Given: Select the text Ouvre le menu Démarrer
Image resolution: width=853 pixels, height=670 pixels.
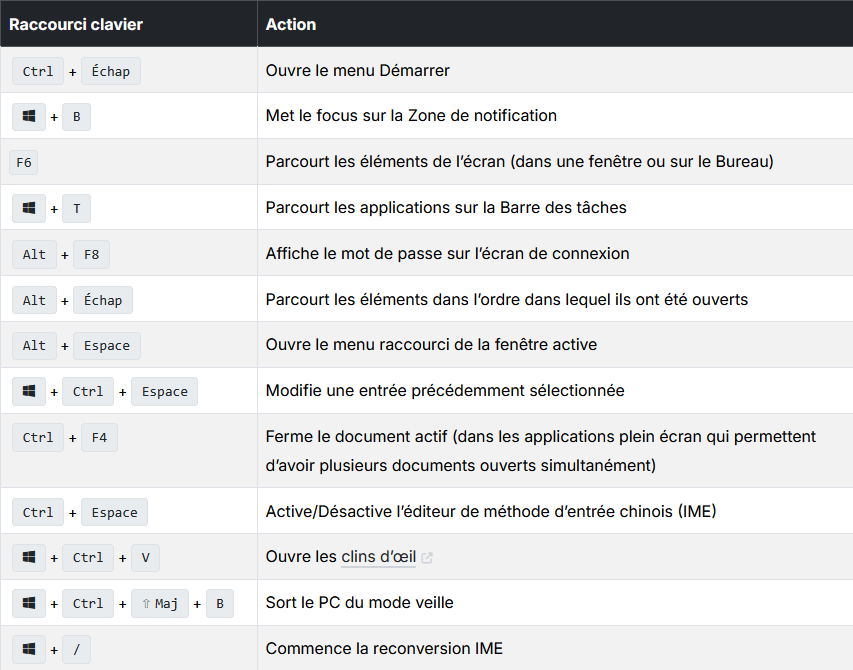Looking at the screenshot, I should (x=357, y=71).
